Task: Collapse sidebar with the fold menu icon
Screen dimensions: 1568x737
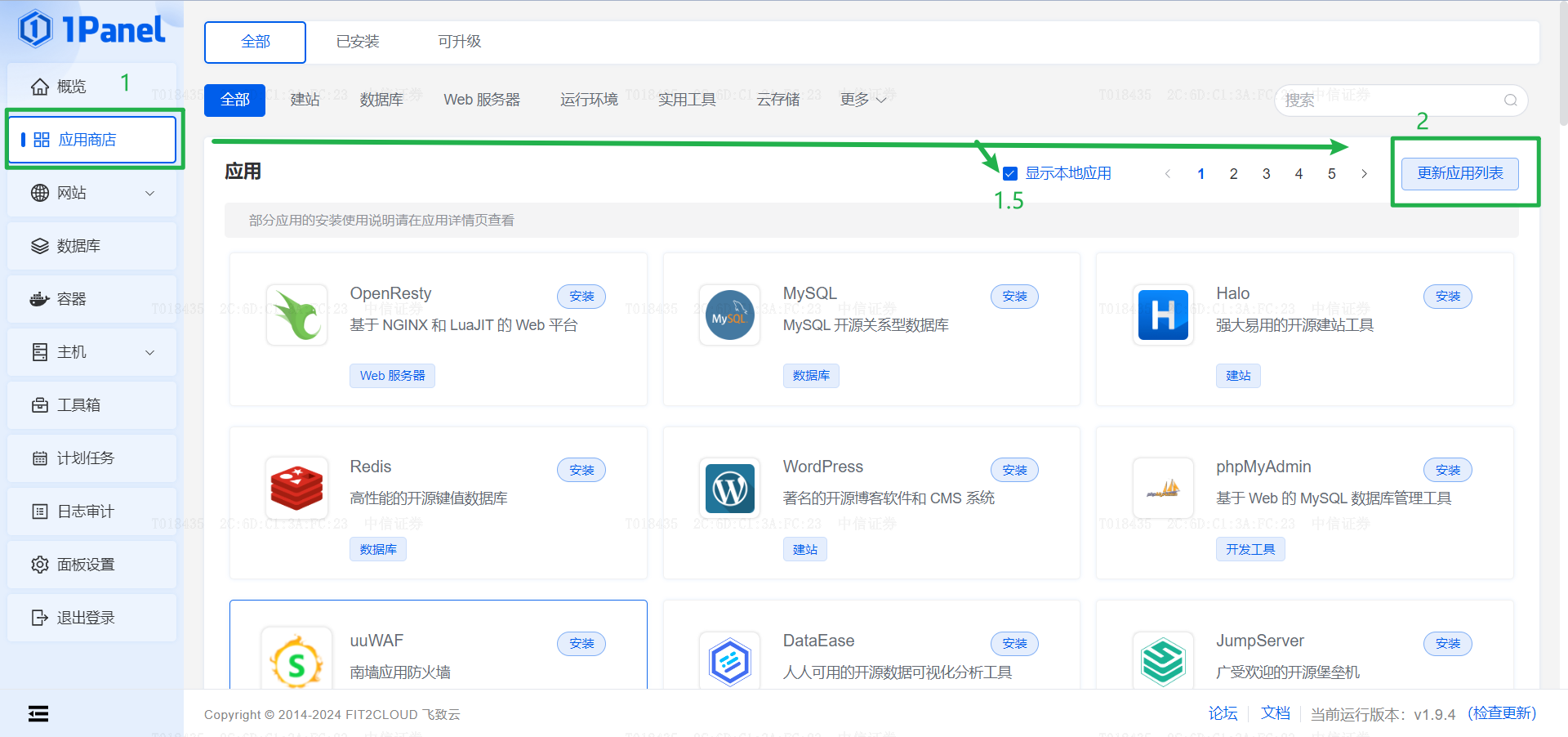Action: click(38, 714)
